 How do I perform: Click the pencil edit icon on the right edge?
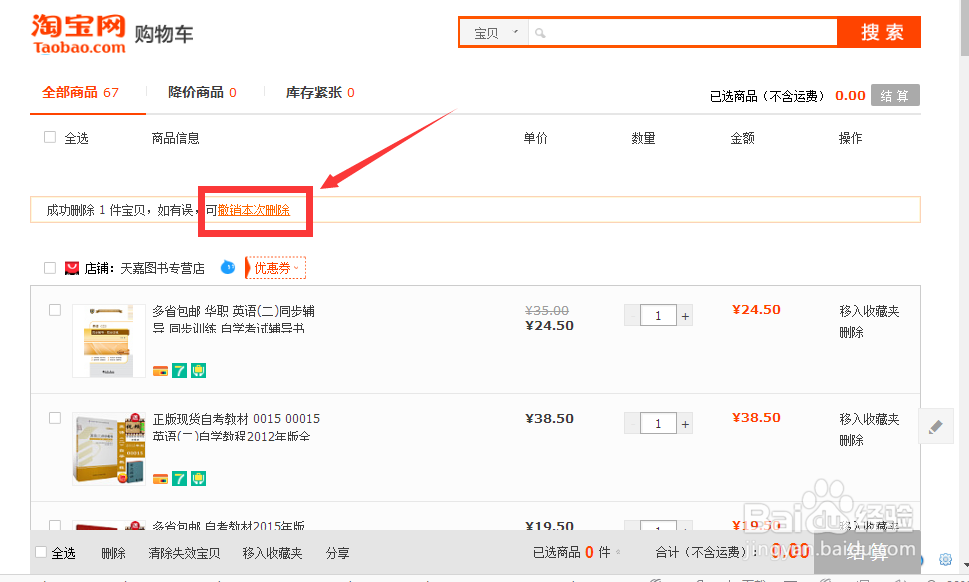936,426
